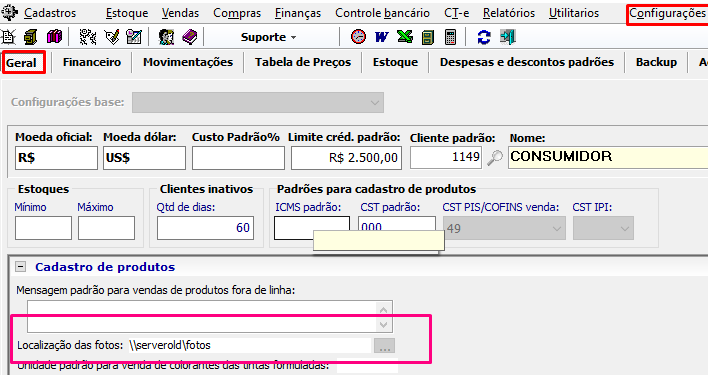Open the Configurações base combo box
Screen dimensions: 708x375
[258, 102]
